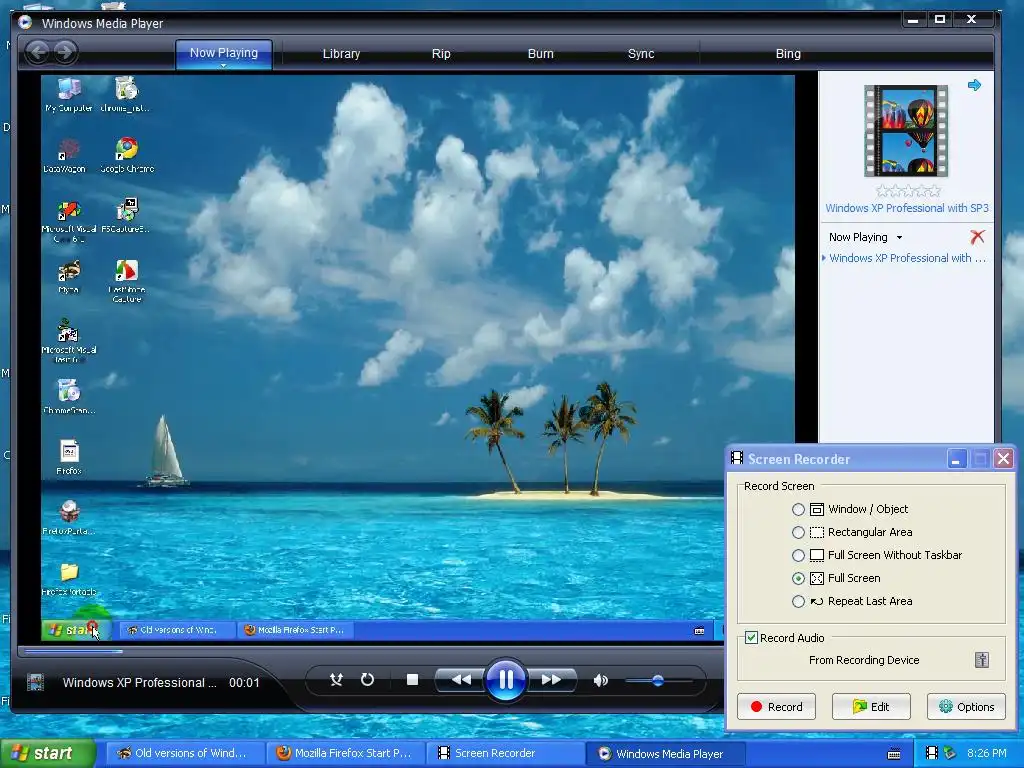Rate the video with stars
The width and height of the screenshot is (1024, 768).
tap(908, 191)
